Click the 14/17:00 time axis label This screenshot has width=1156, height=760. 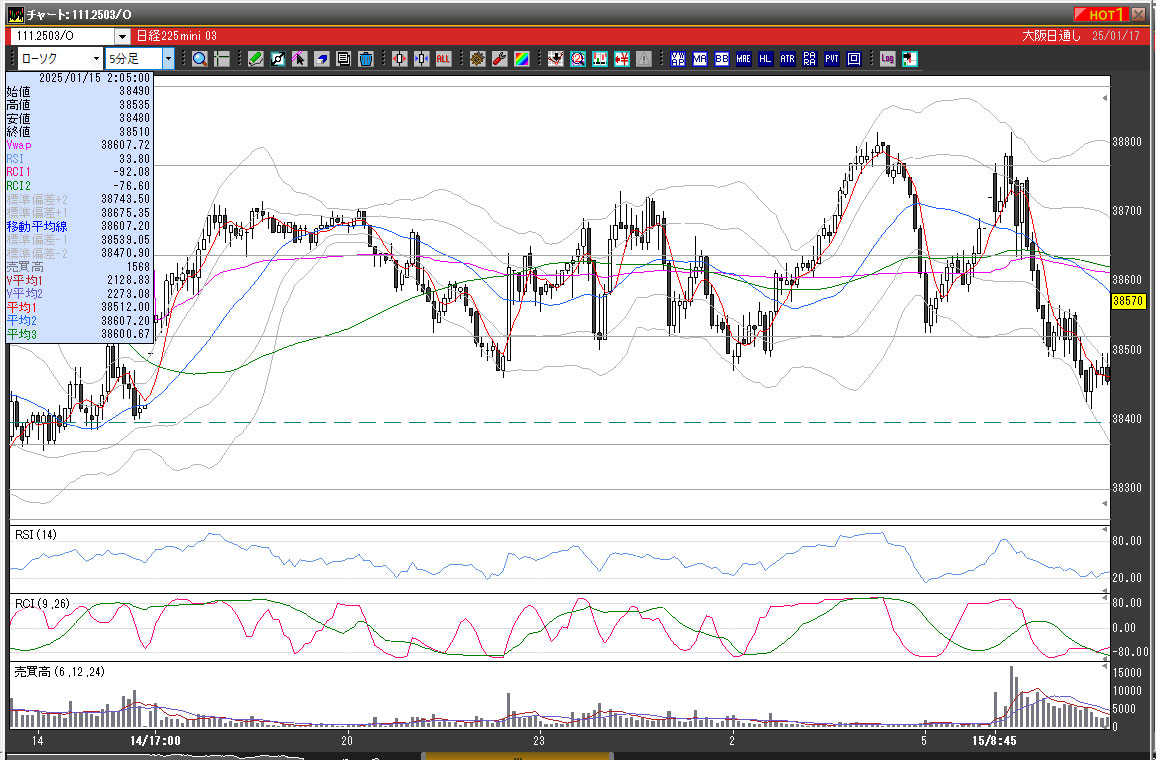[156, 740]
